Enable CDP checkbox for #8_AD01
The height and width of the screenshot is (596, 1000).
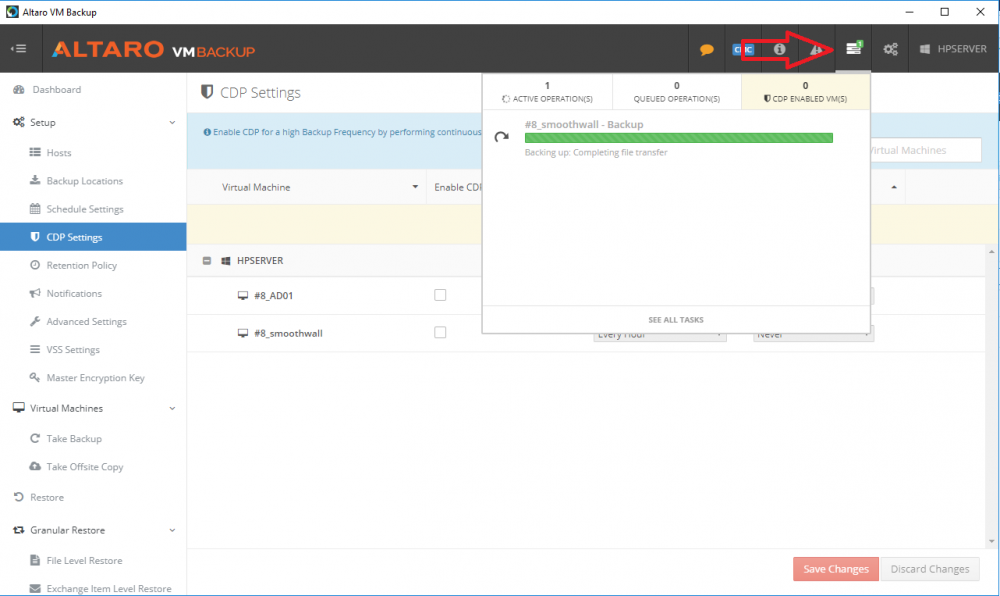coord(440,295)
